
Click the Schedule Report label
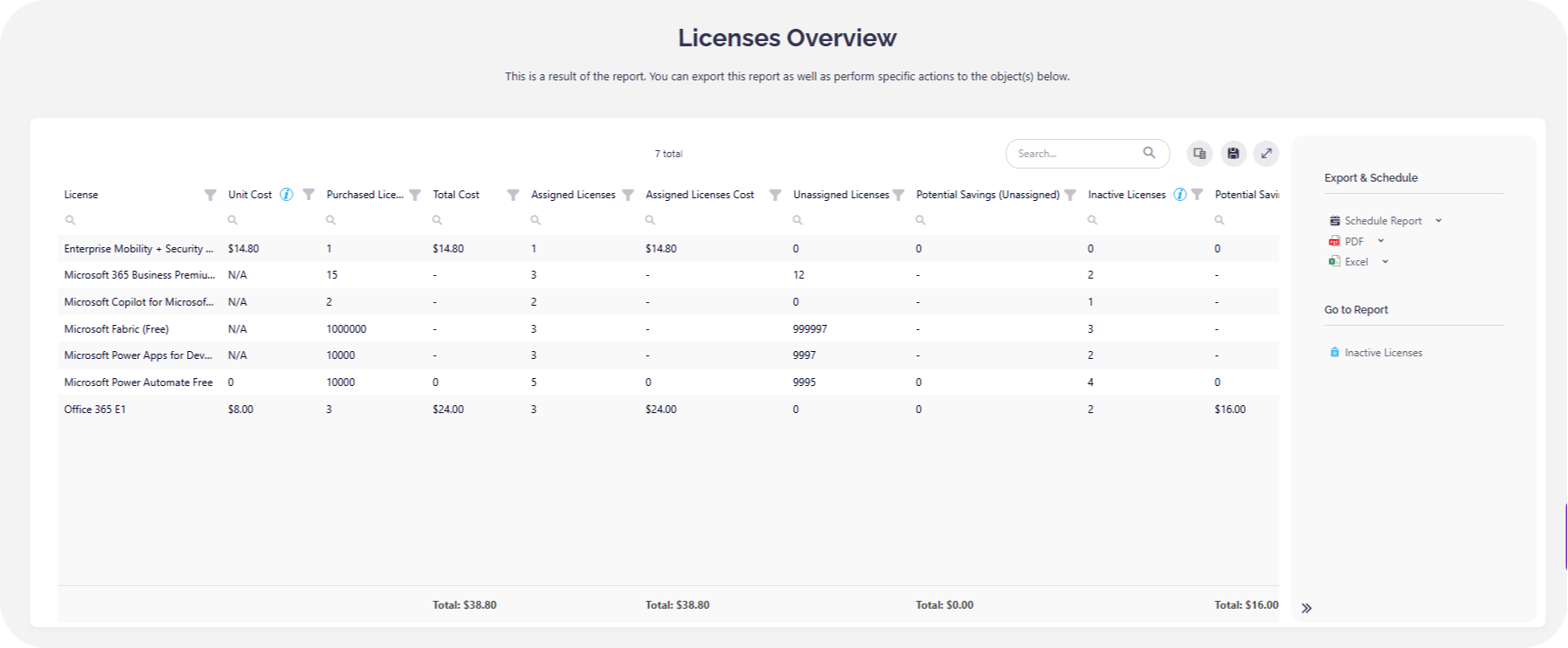point(1383,221)
